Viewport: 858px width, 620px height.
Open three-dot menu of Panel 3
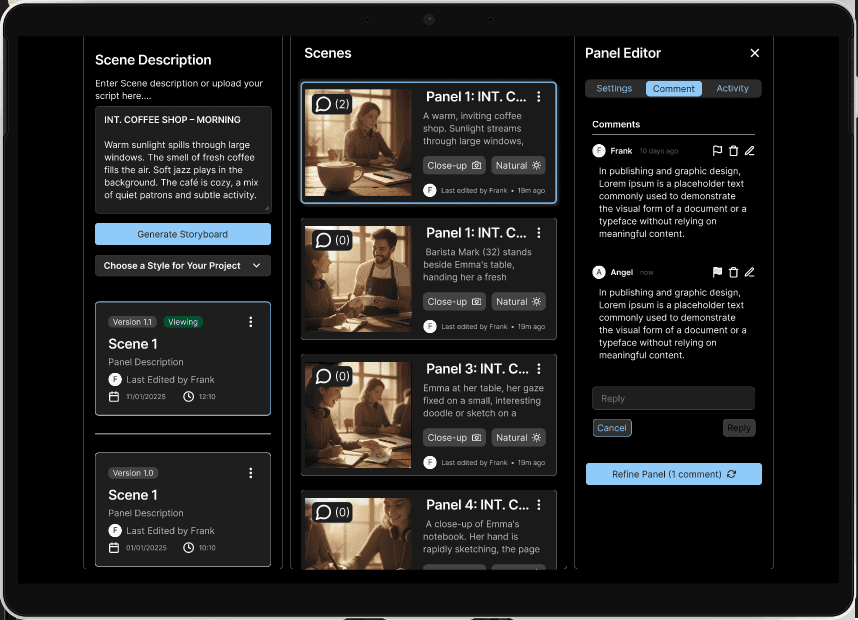(539, 369)
